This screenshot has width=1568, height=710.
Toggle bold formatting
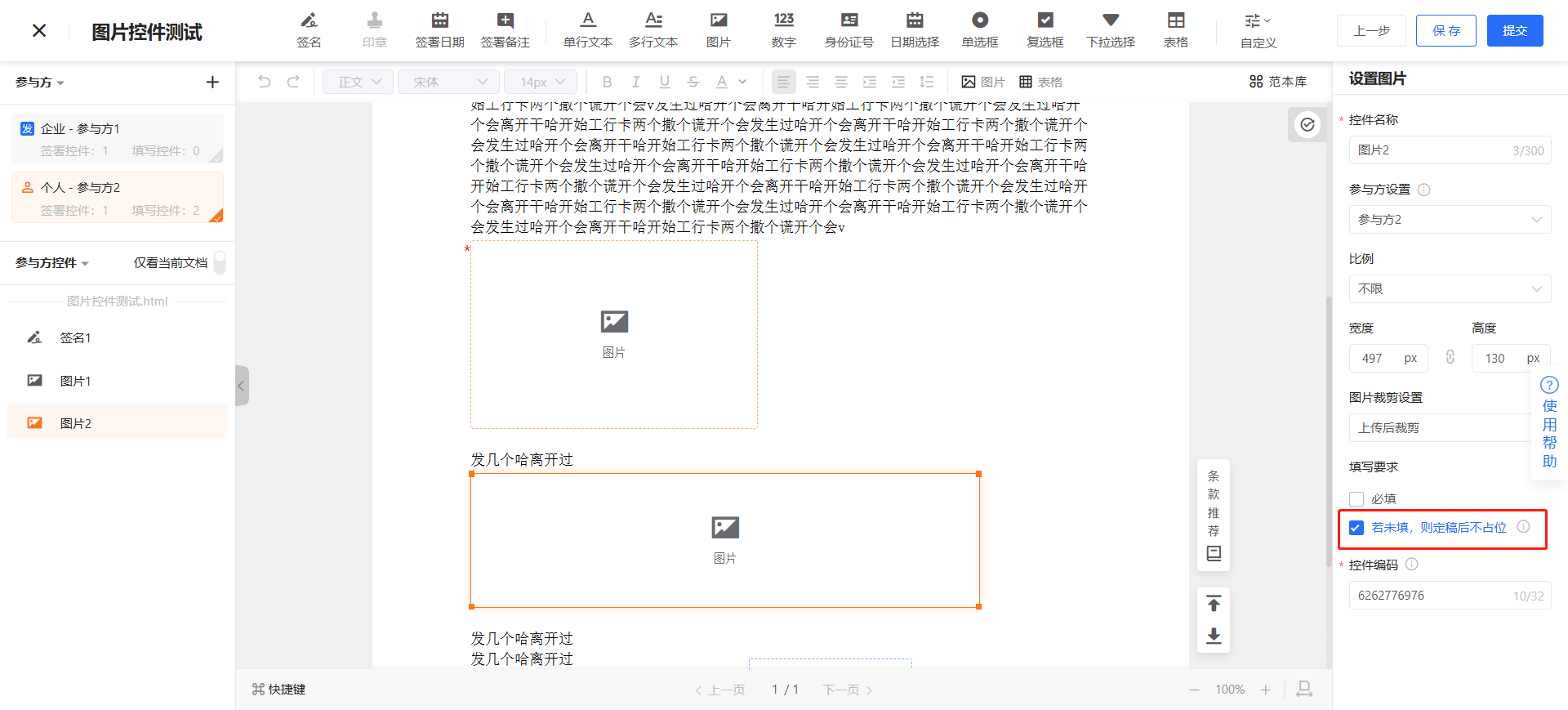607,82
